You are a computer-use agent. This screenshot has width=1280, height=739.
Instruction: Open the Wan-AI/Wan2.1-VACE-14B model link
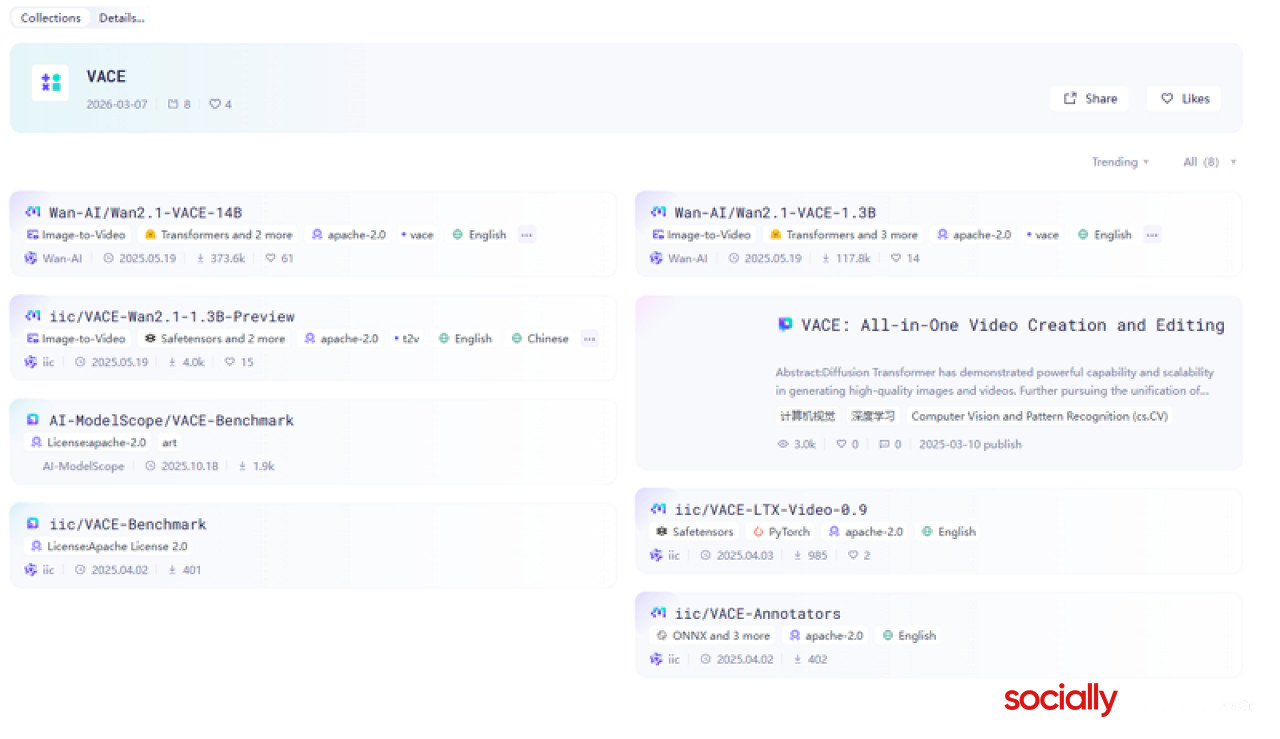pyautogui.click(x=146, y=212)
